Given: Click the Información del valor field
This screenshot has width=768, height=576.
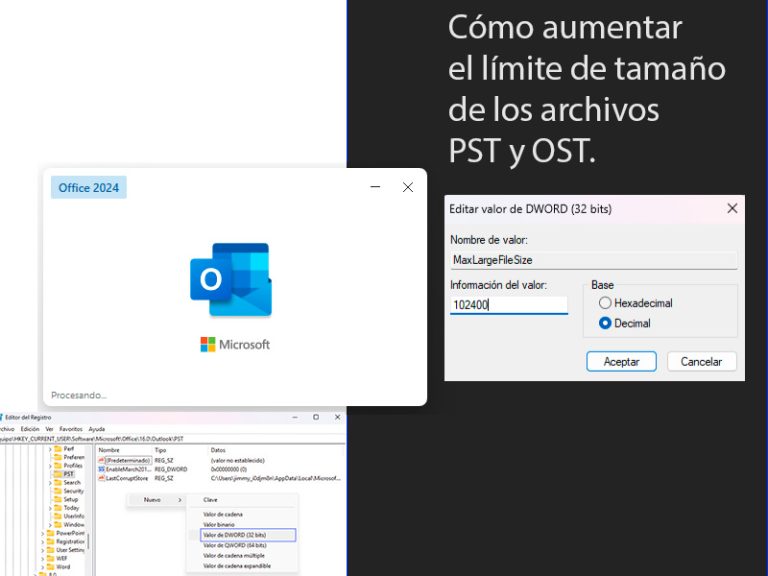Looking at the screenshot, I should click(x=508, y=305).
